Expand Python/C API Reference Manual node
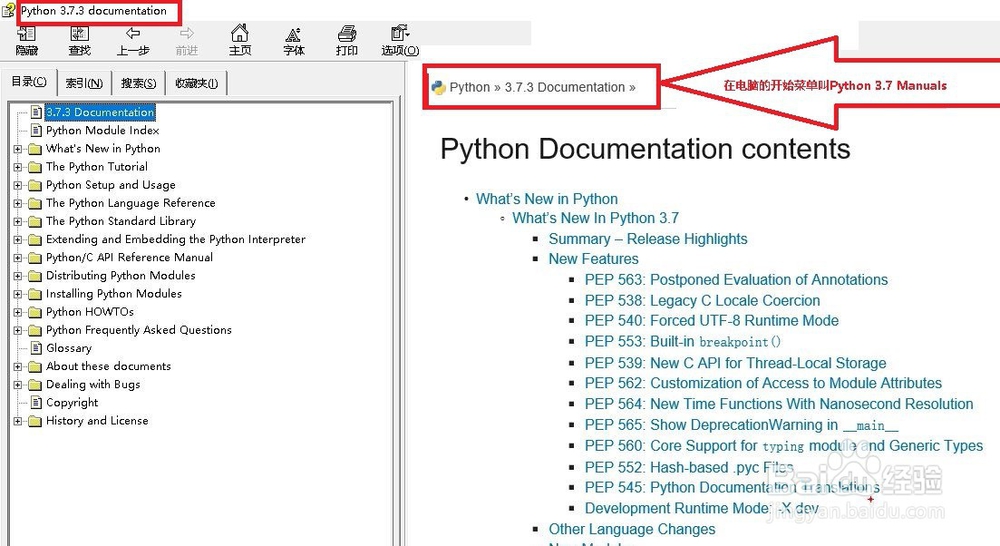Screen dimensions: 1000x546 click(18, 258)
